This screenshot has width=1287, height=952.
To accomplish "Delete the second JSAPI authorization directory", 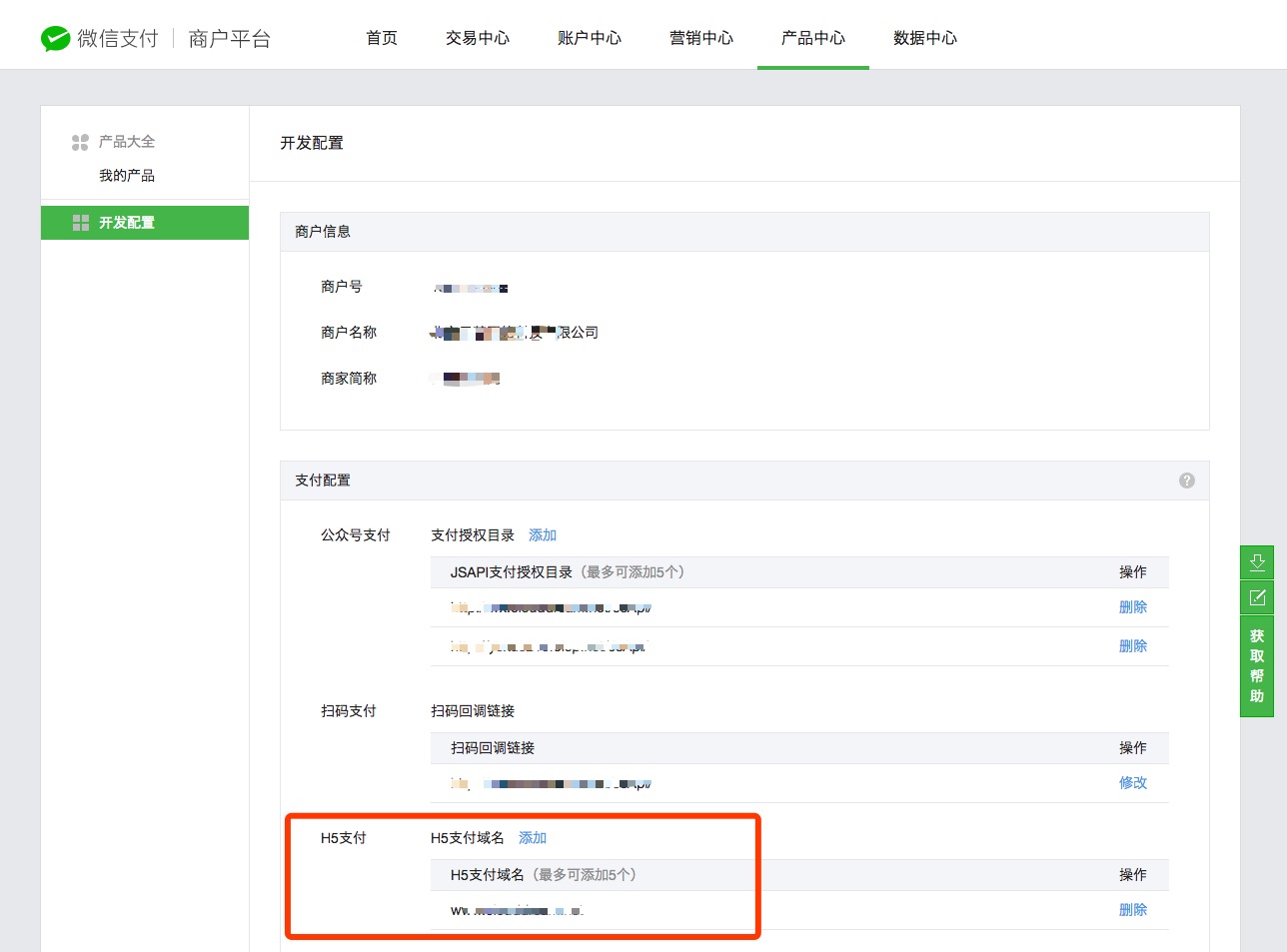I will [1133, 646].
